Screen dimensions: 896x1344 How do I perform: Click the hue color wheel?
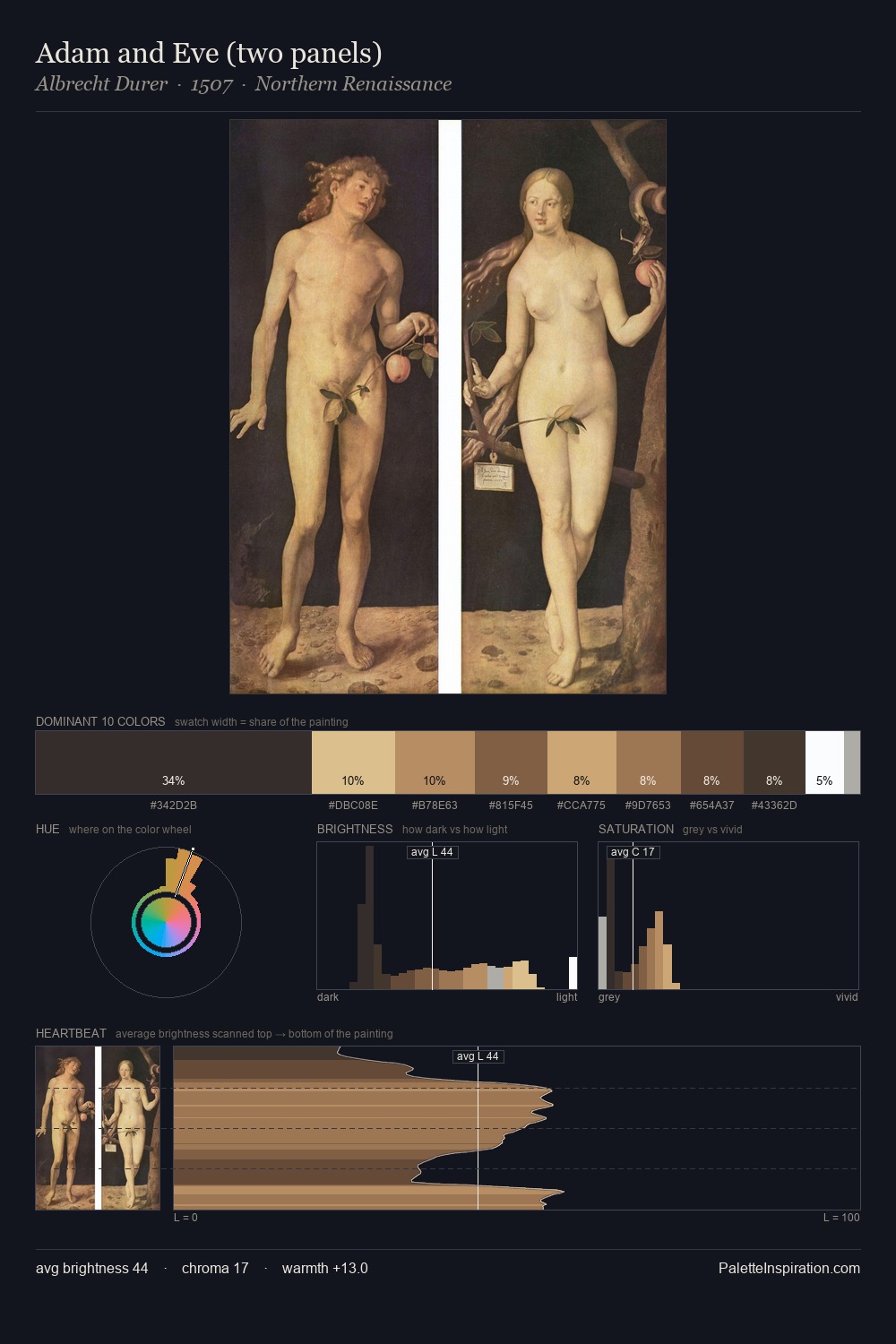coord(166,922)
